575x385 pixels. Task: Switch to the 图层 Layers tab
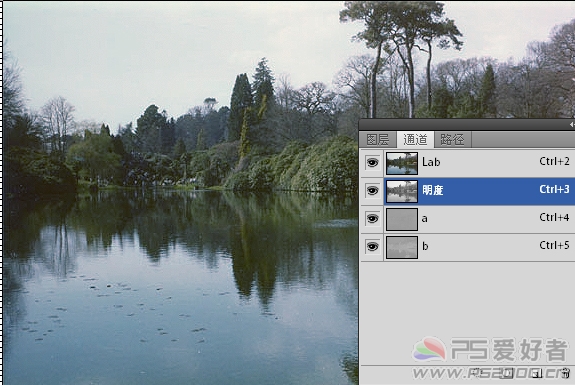[378, 139]
